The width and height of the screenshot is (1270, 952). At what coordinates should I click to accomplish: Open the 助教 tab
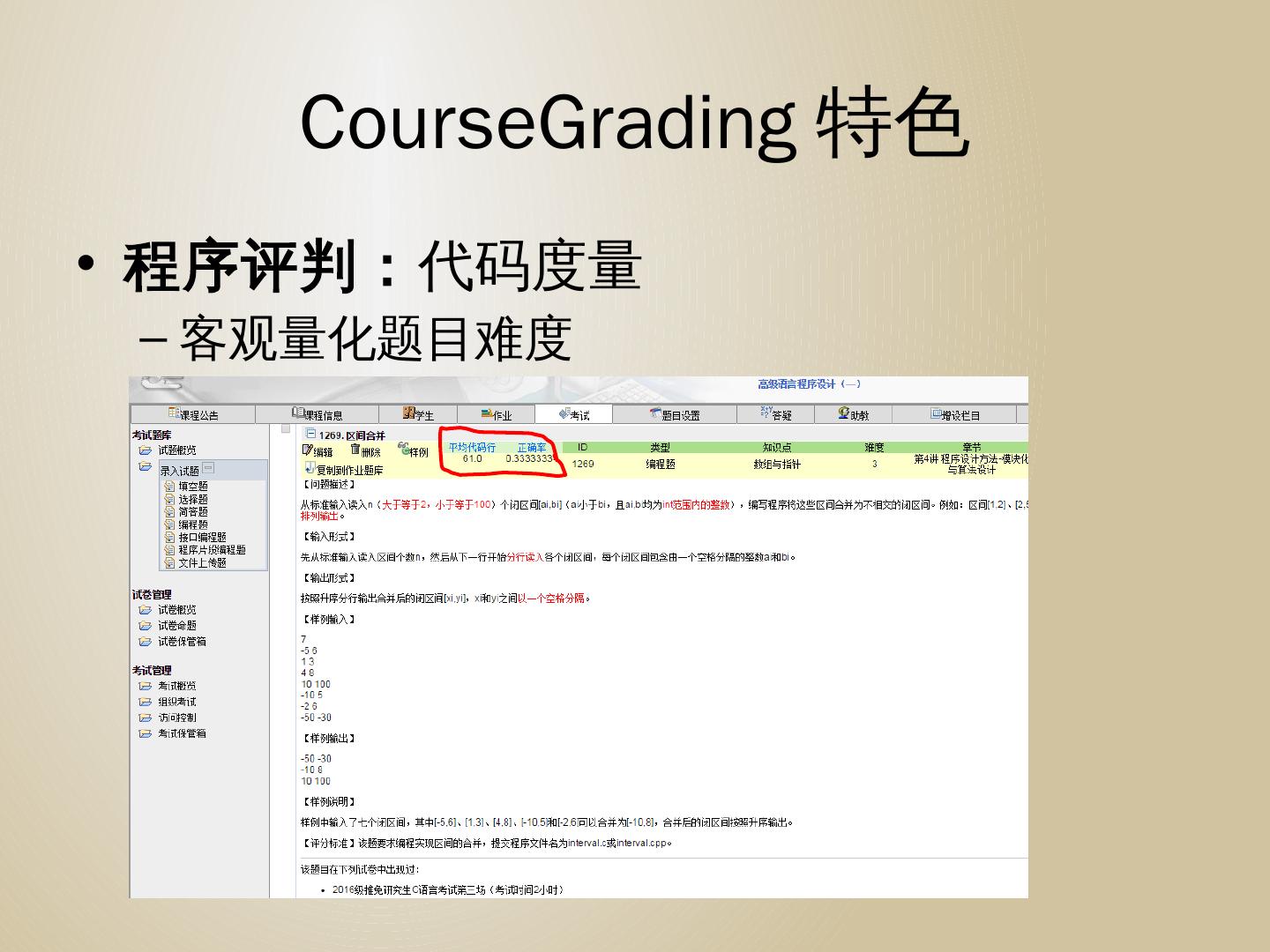pos(853,414)
